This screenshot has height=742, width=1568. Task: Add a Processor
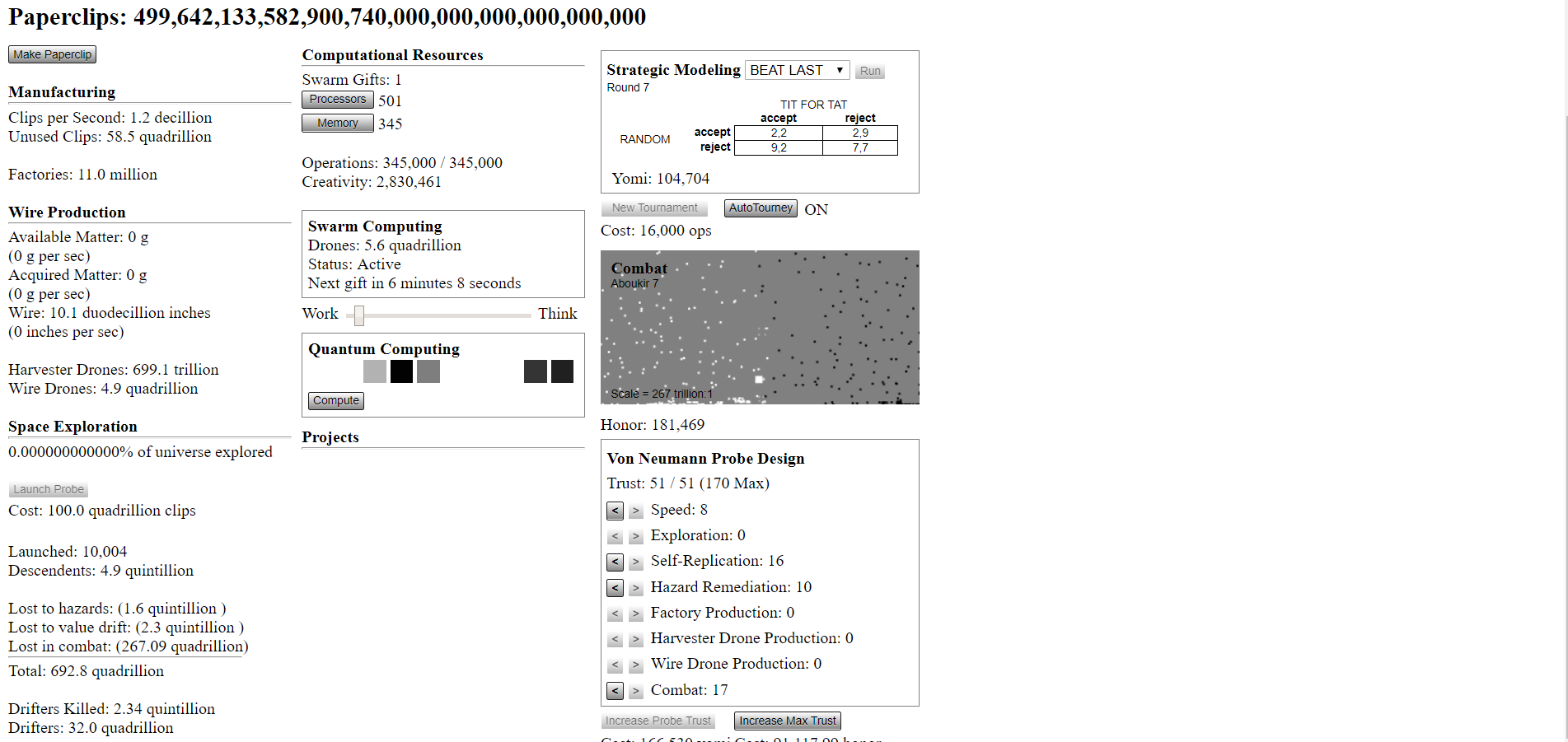click(337, 100)
